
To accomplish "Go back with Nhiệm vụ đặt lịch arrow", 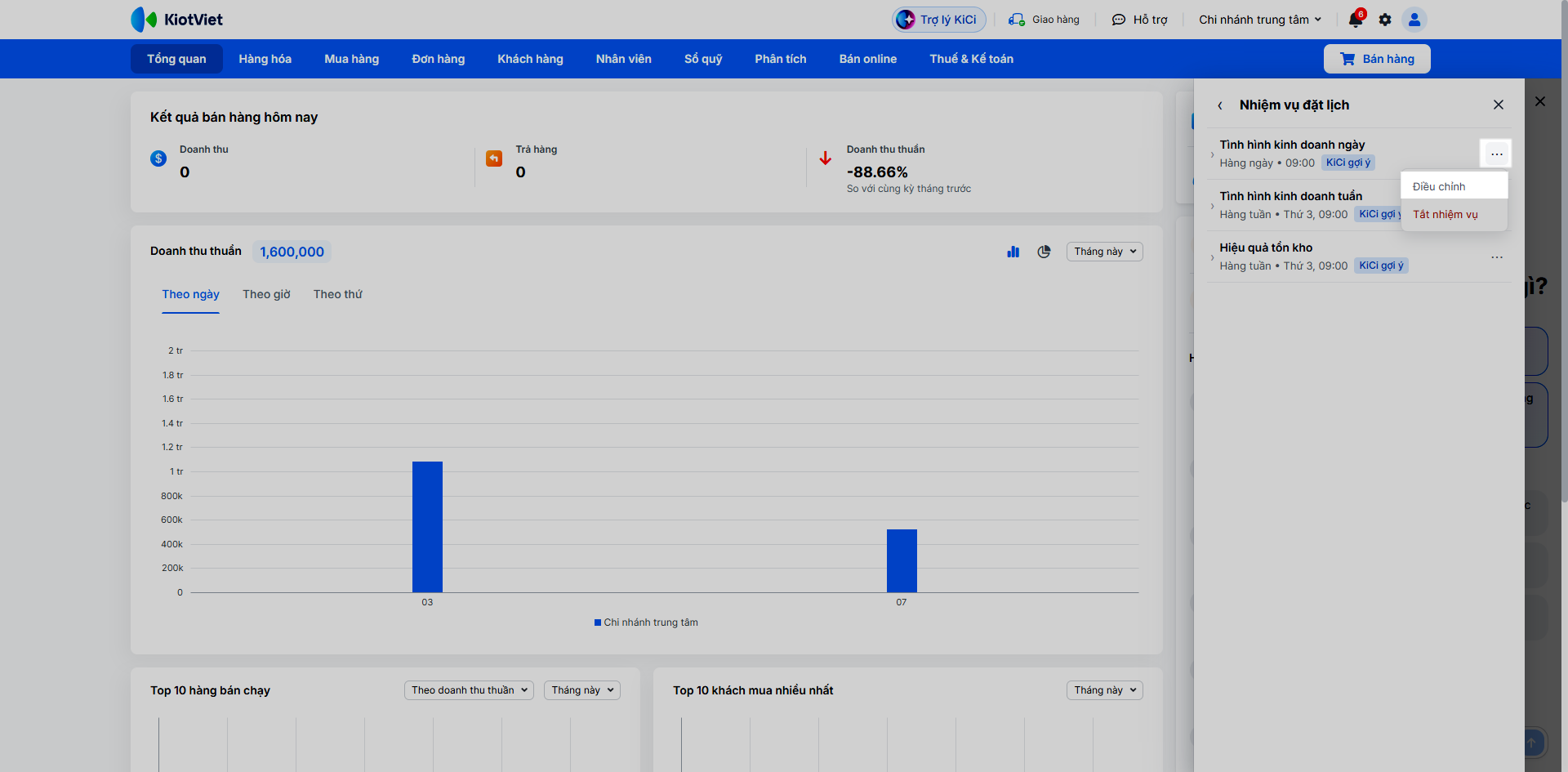I will pos(1220,105).
